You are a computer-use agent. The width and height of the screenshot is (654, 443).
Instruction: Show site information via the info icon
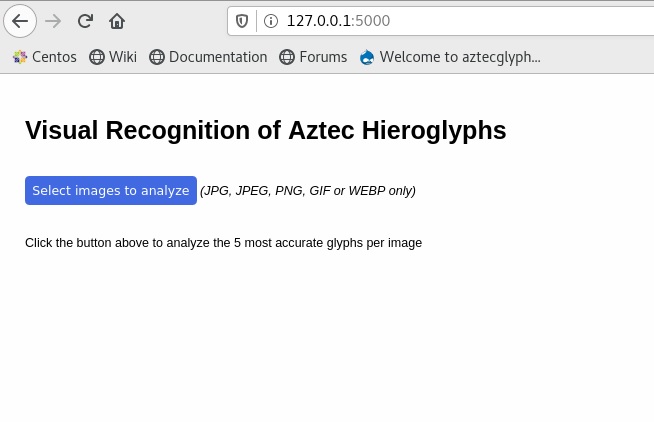(x=271, y=21)
